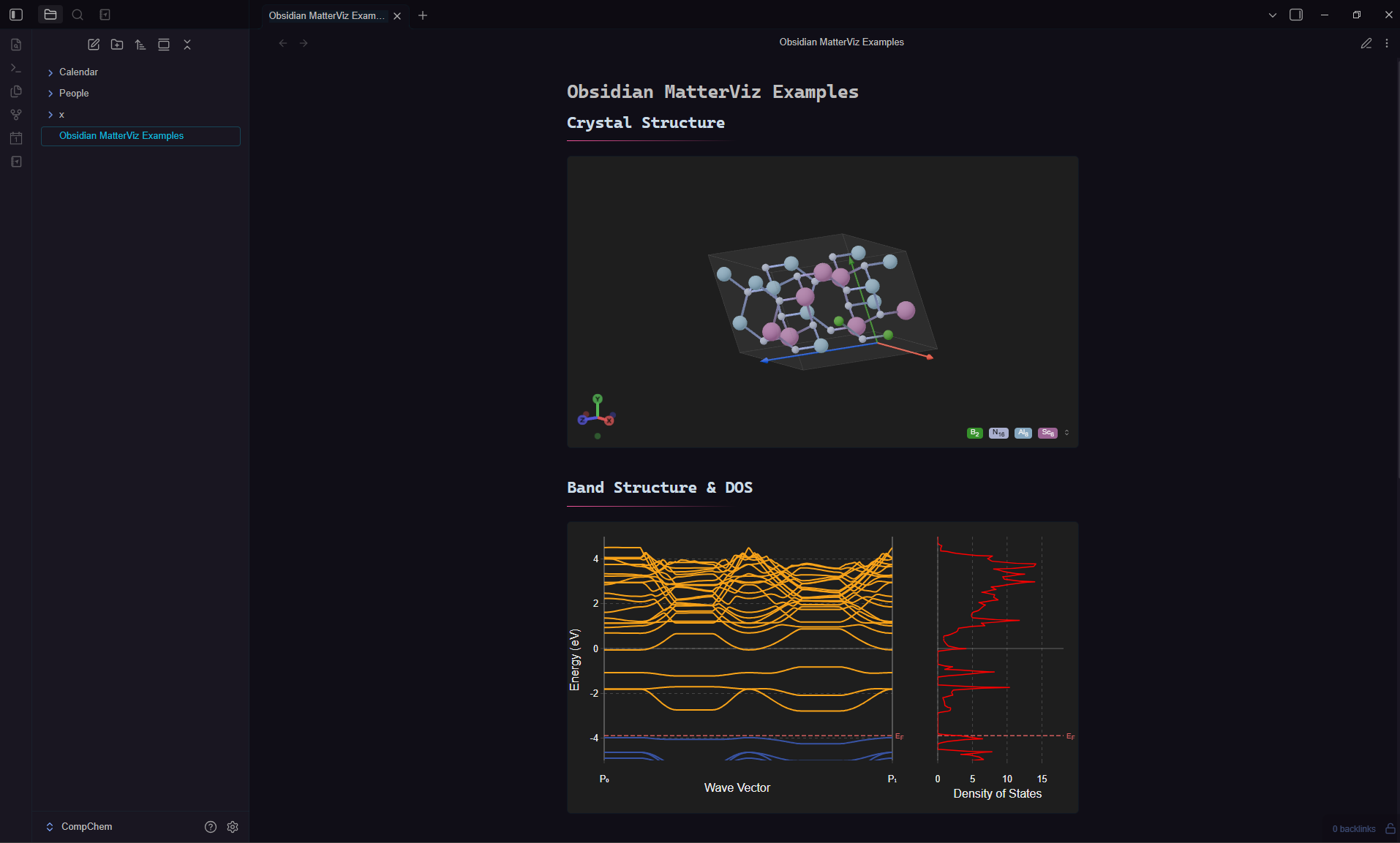
Task: Create a new note
Action: (x=94, y=45)
